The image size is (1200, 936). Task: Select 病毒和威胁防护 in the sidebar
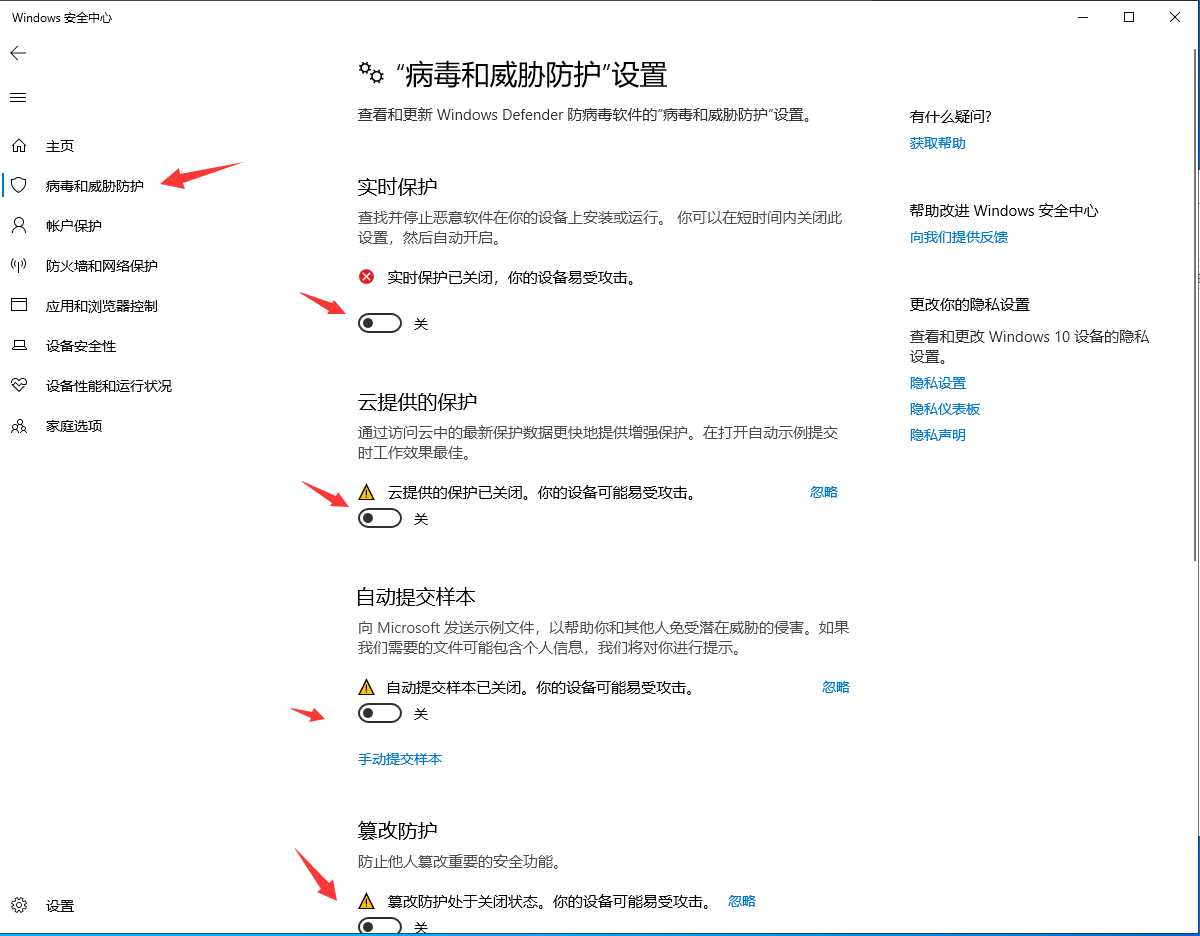[95, 186]
